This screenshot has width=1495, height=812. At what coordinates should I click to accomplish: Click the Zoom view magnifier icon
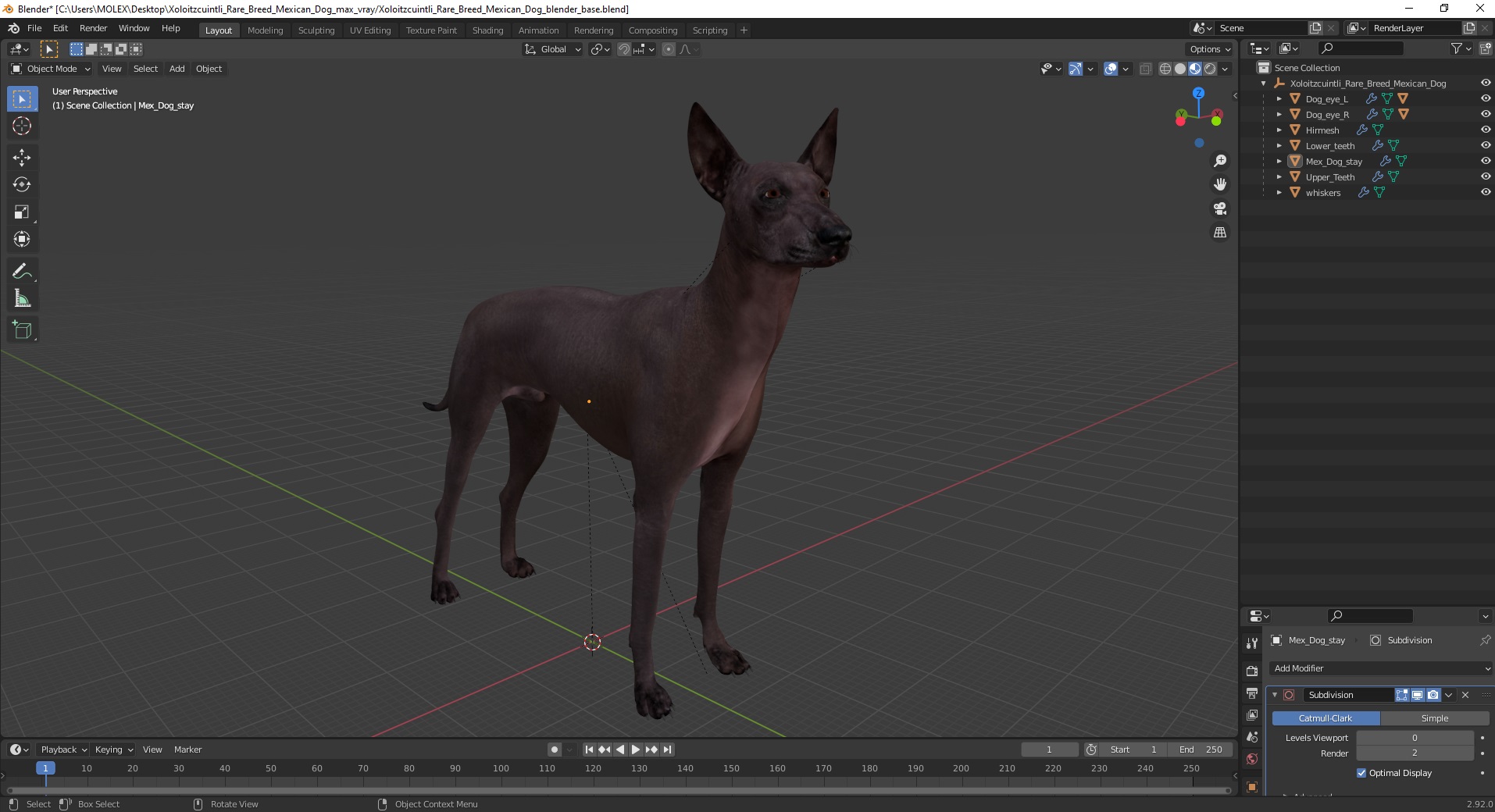[1219, 161]
